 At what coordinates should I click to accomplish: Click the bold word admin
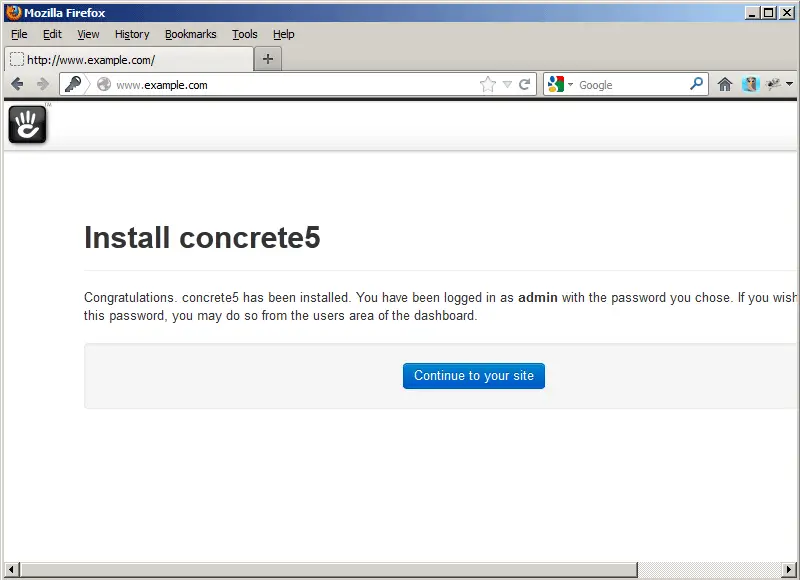(x=538, y=297)
